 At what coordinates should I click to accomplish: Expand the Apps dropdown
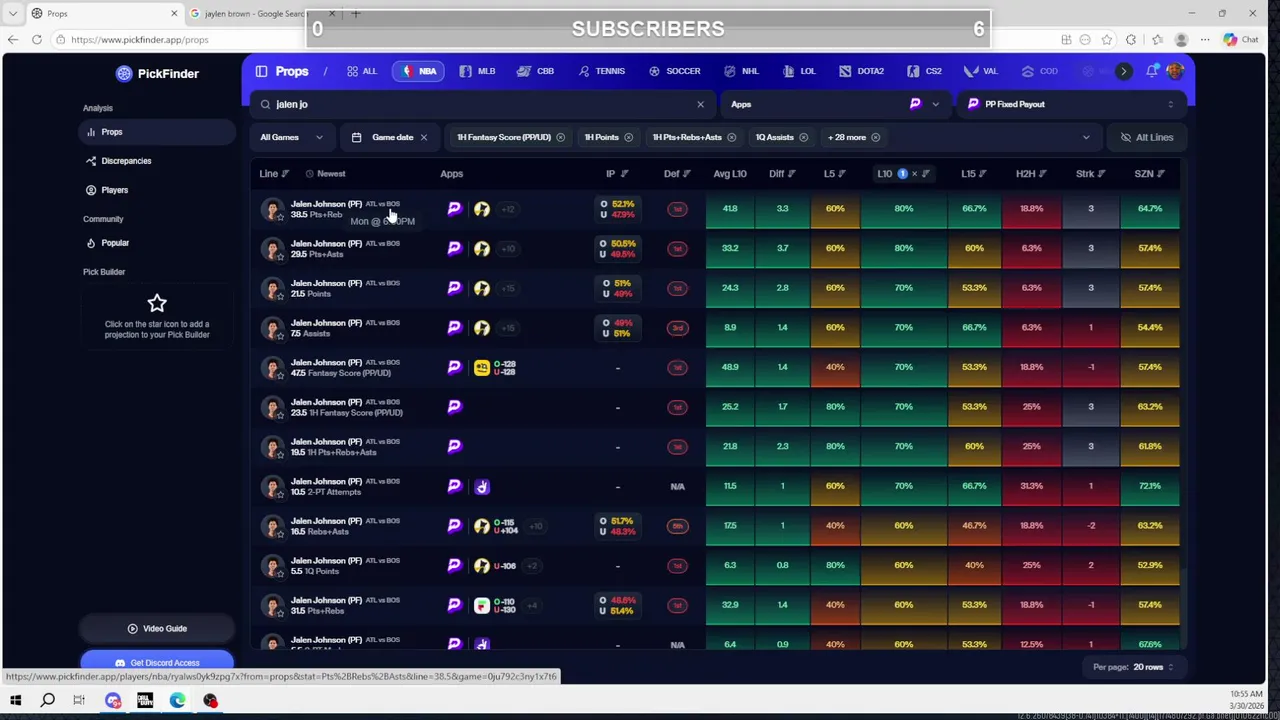point(835,104)
